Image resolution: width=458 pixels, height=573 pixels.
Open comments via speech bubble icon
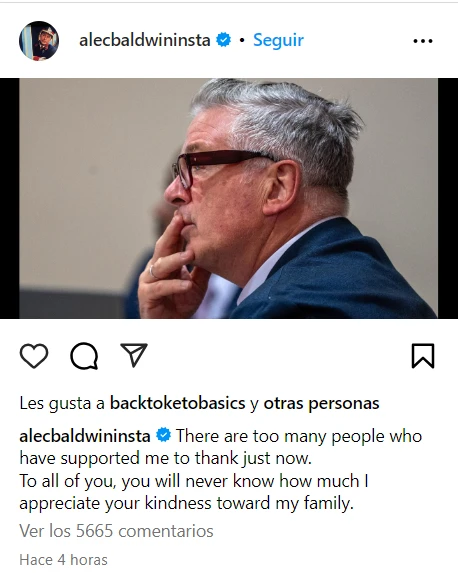click(x=84, y=356)
